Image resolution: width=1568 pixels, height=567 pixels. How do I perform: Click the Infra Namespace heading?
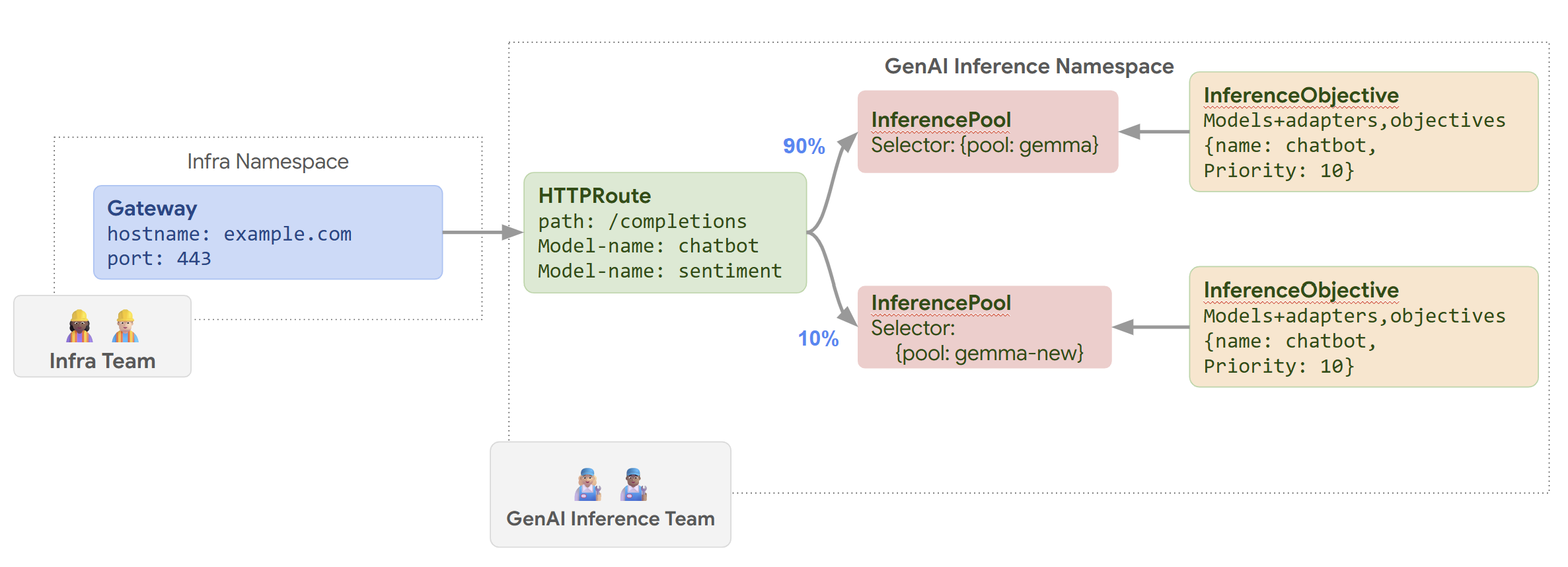click(x=268, y=161)
